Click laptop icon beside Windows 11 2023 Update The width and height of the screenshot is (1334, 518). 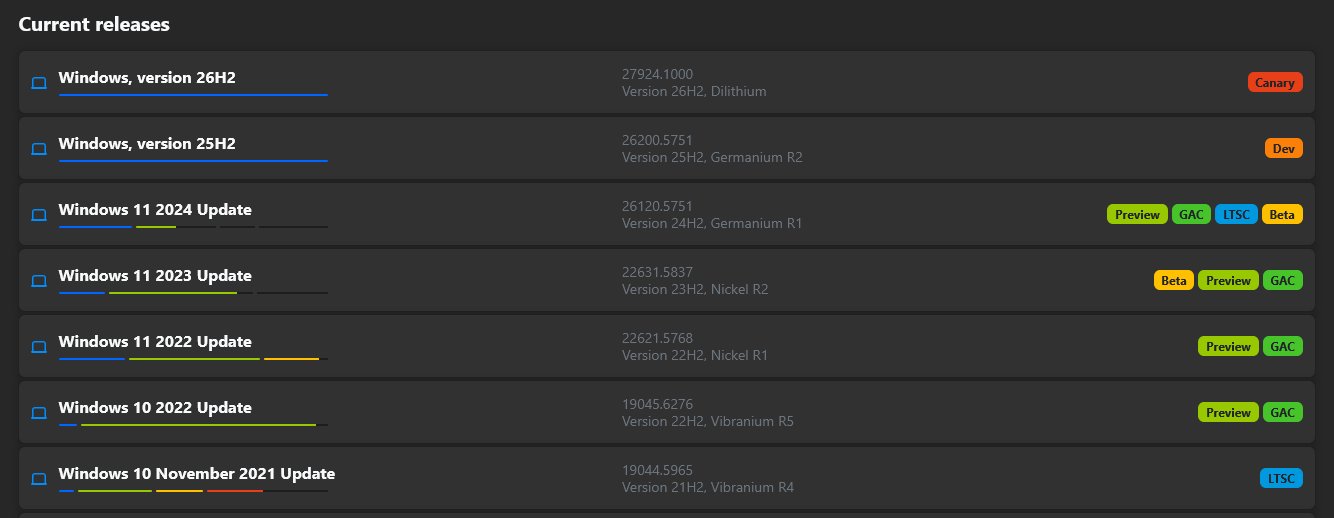[39, 281]
